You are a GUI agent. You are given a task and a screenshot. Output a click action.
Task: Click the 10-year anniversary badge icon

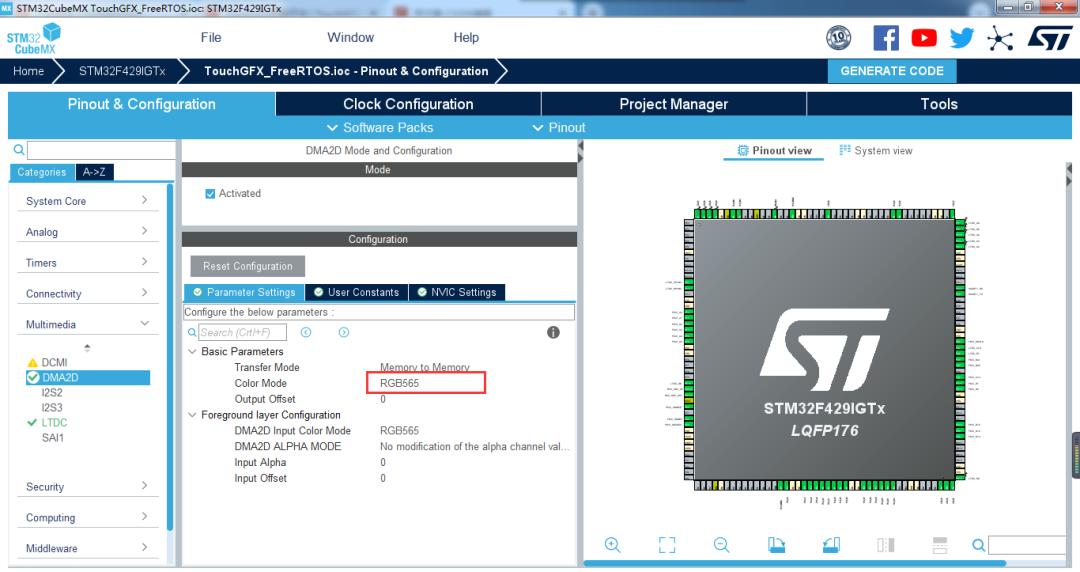838,38
